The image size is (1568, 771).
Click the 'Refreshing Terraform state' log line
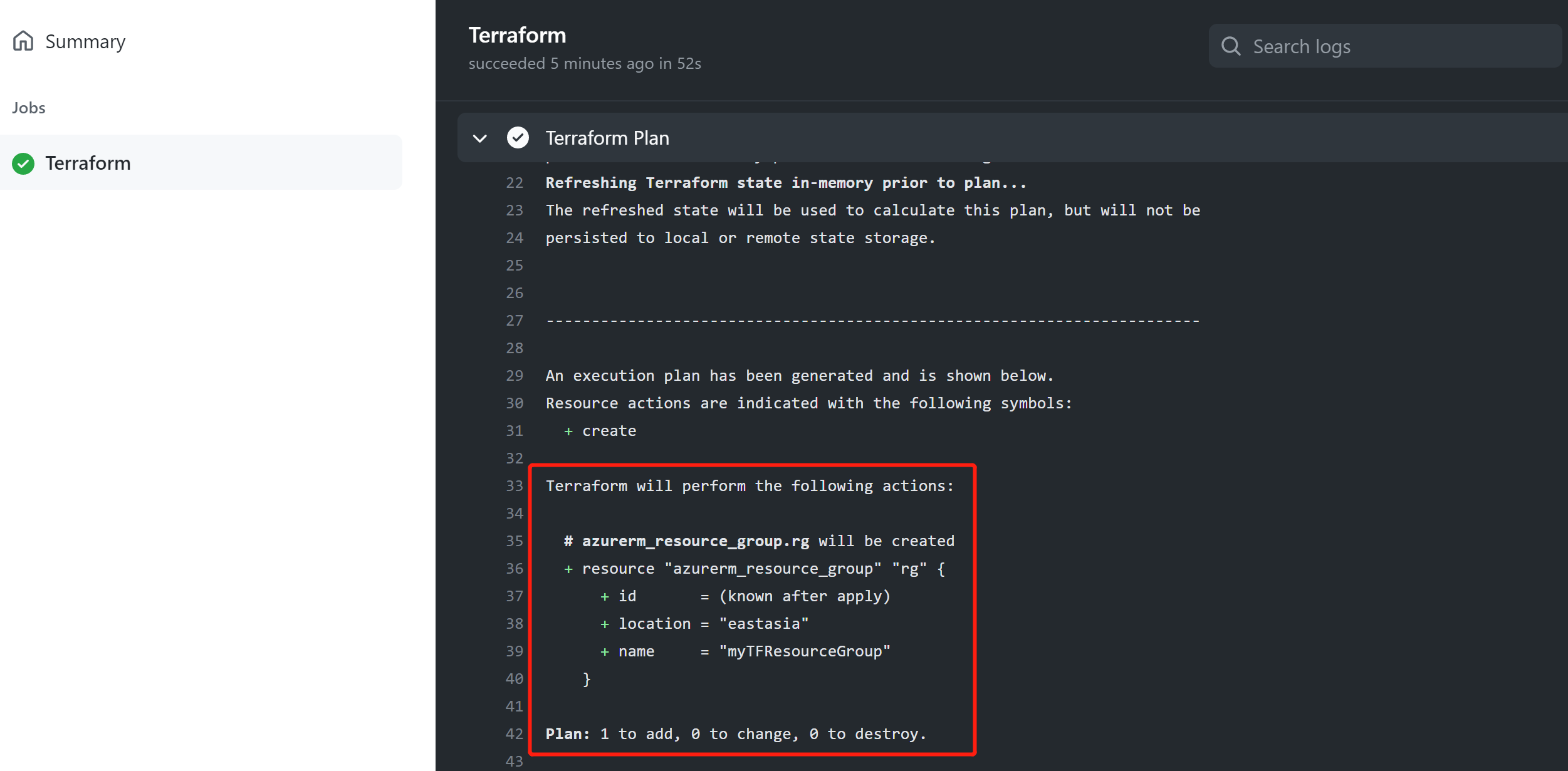click(786, 183)
